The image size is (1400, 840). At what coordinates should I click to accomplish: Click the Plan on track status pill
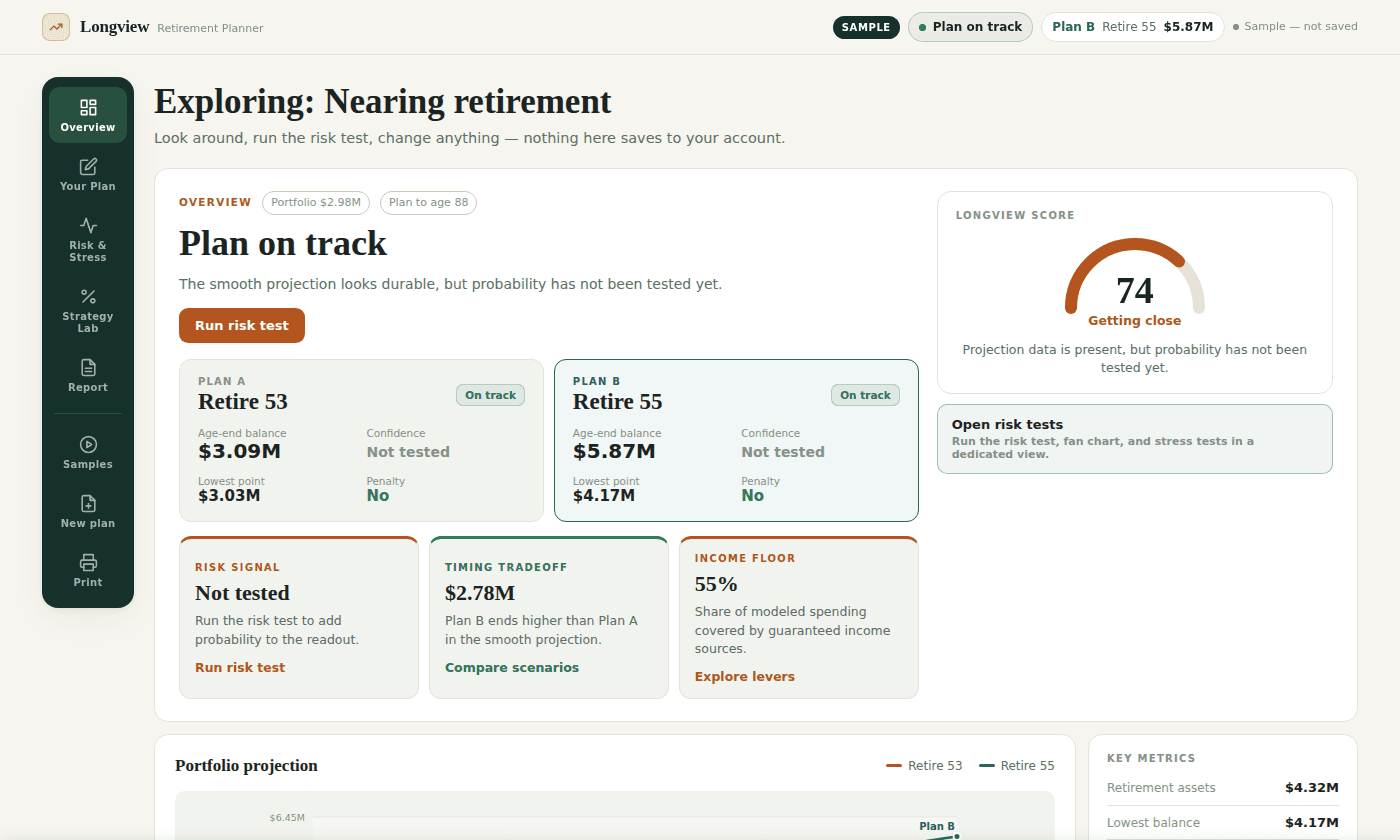point(970,27)
